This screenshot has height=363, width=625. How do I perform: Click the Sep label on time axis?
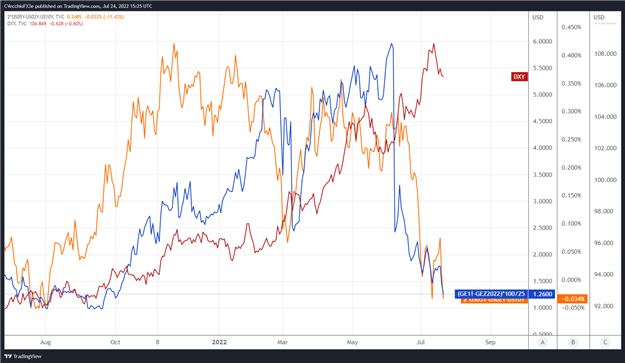(x=490, y=342)
